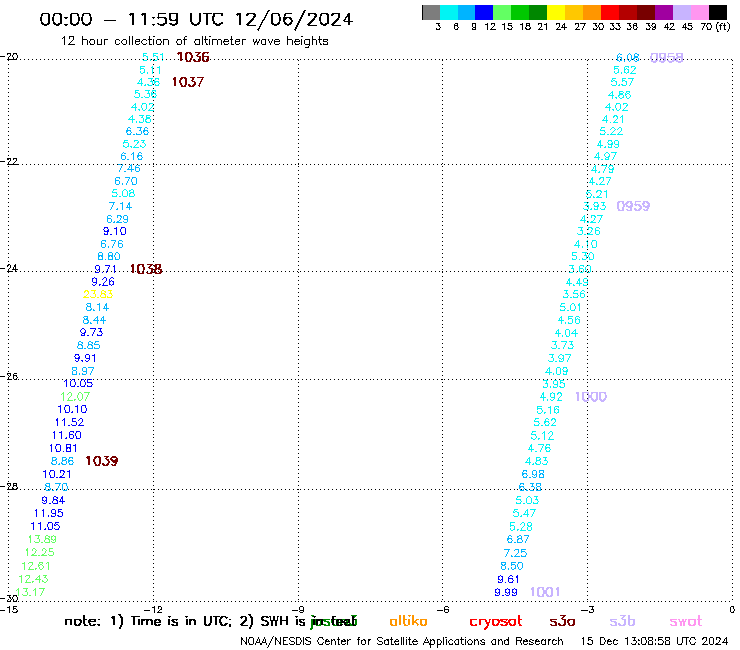This screenshot has width=740, height=650.
Task: Select the yellow wave height value 23.83
Action: tap(98, 294)
